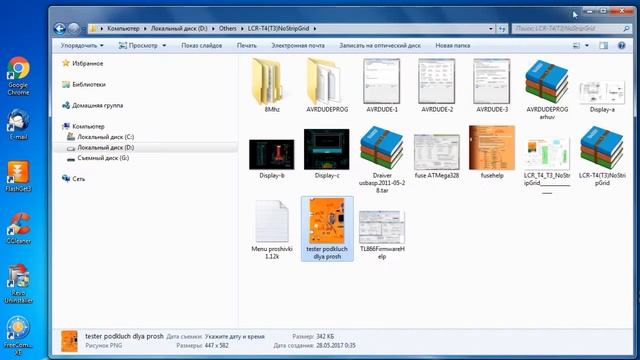Viewport: 640px width, 360px height.
Task: Open the Help icon
Action: click(x=621, y=46)
